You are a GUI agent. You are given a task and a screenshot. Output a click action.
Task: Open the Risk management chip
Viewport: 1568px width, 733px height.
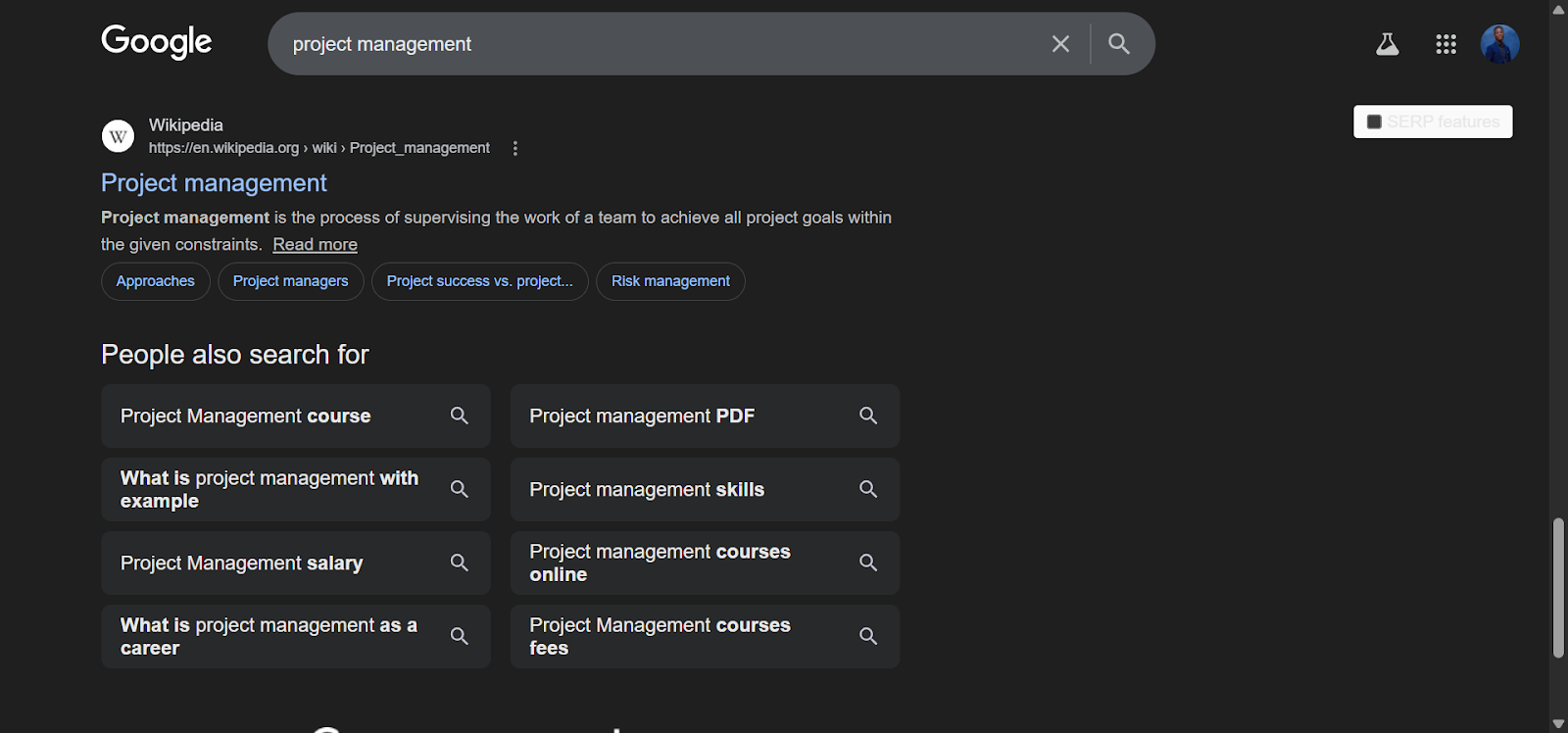coord(670,281)
